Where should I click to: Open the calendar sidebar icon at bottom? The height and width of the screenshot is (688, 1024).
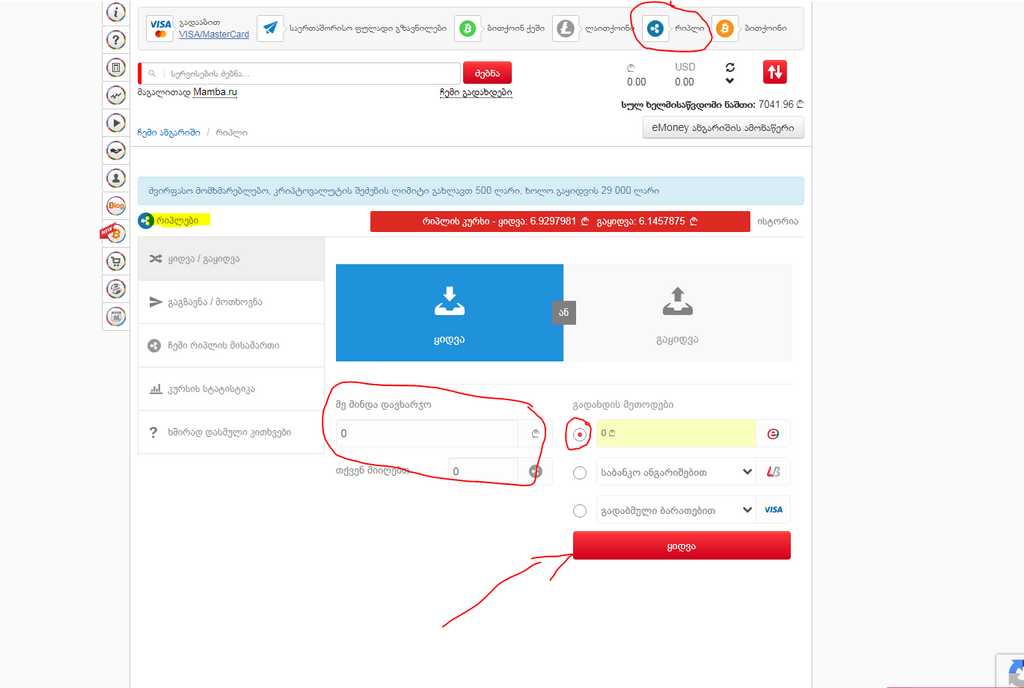coord(116,317)
